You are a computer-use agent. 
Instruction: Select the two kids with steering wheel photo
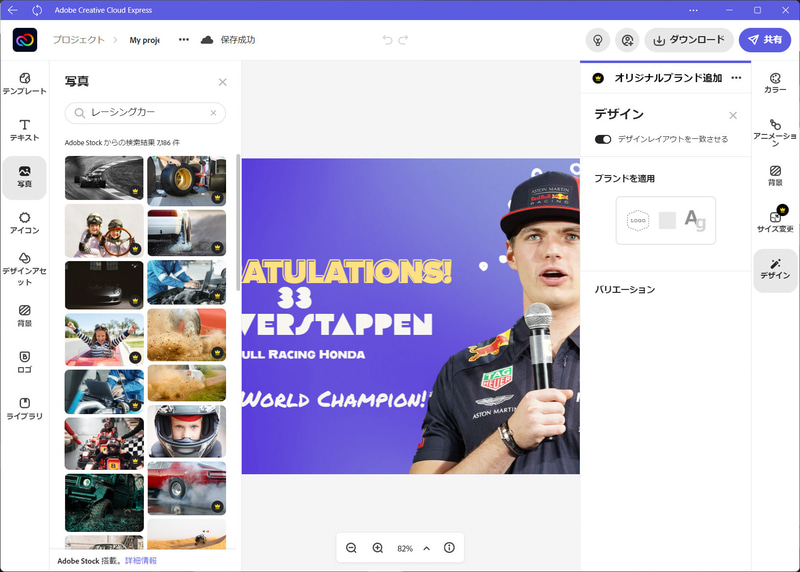(x=104, y=231)
